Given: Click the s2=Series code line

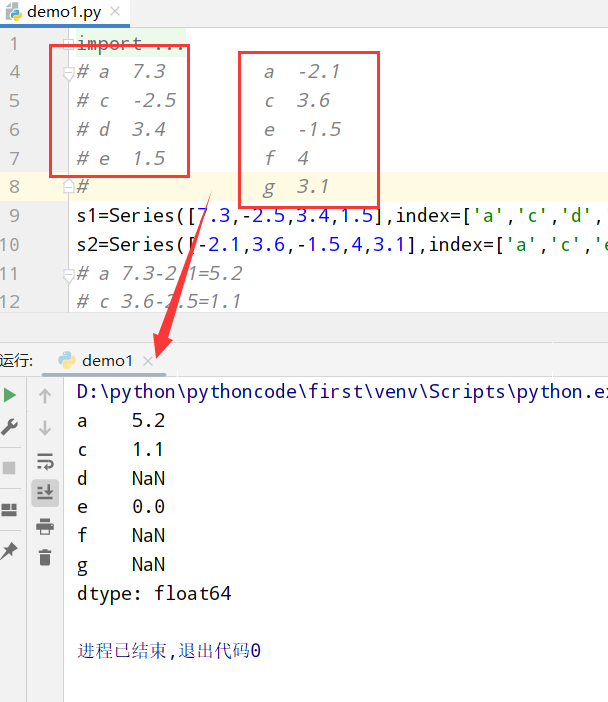Looking at the screenshot, I should coord(342,245).
